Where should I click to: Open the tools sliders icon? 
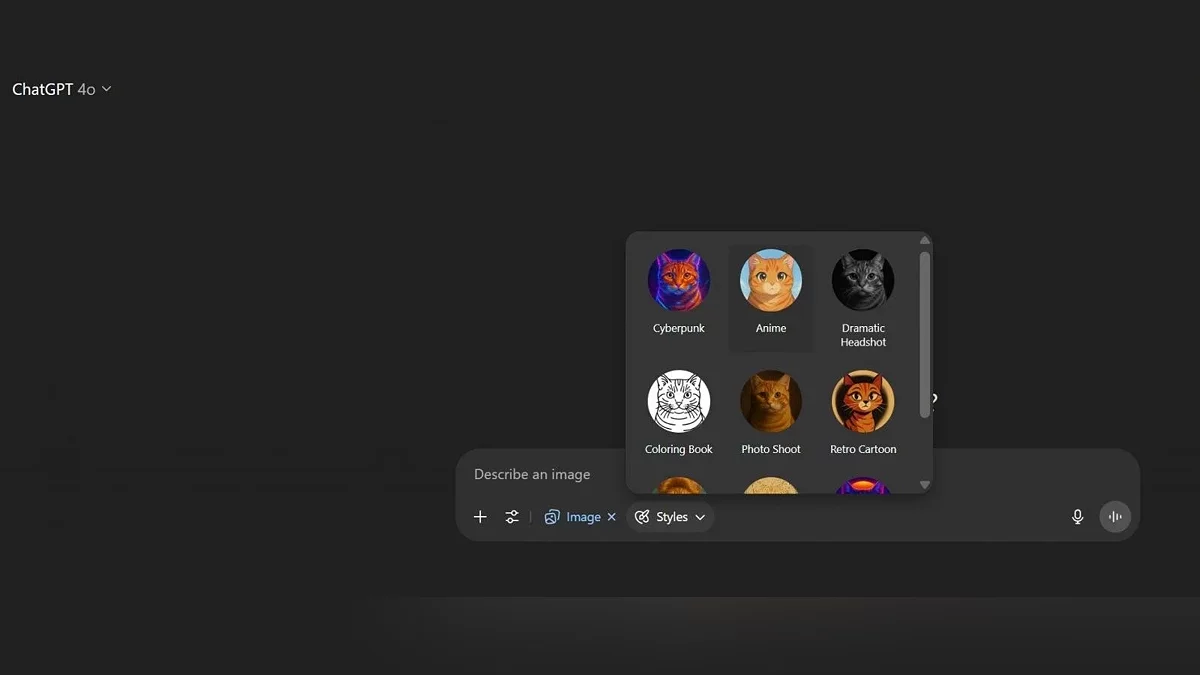point(512,517)
